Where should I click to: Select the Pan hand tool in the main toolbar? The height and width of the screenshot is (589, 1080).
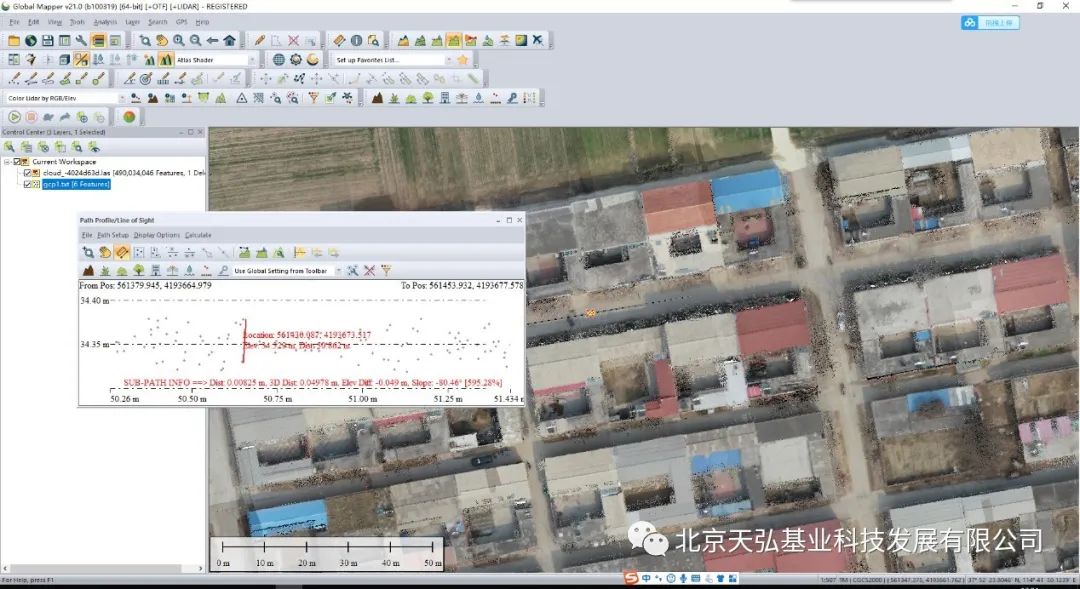pos(162,41)
